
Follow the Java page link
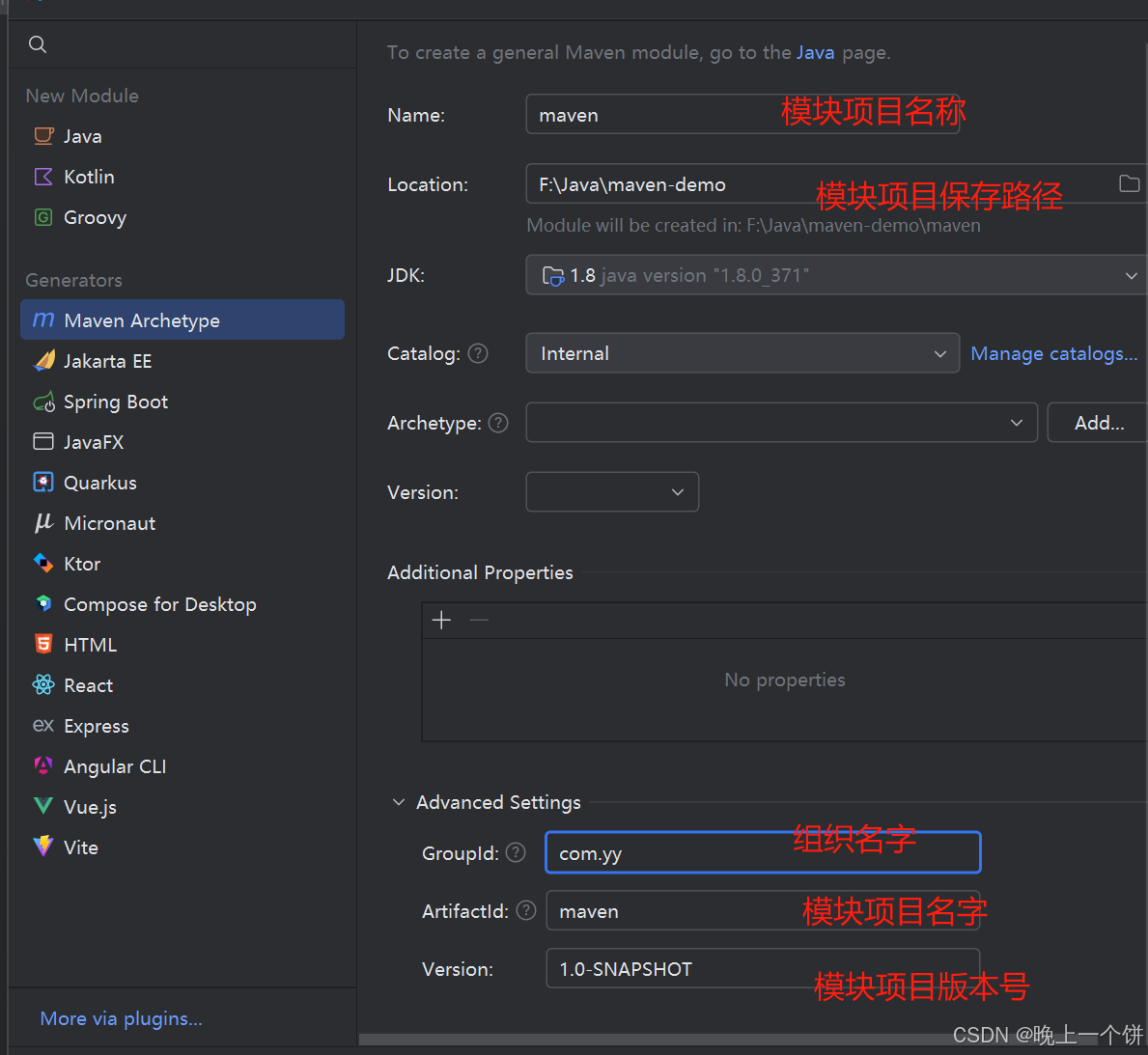click(x=815, y=53)
